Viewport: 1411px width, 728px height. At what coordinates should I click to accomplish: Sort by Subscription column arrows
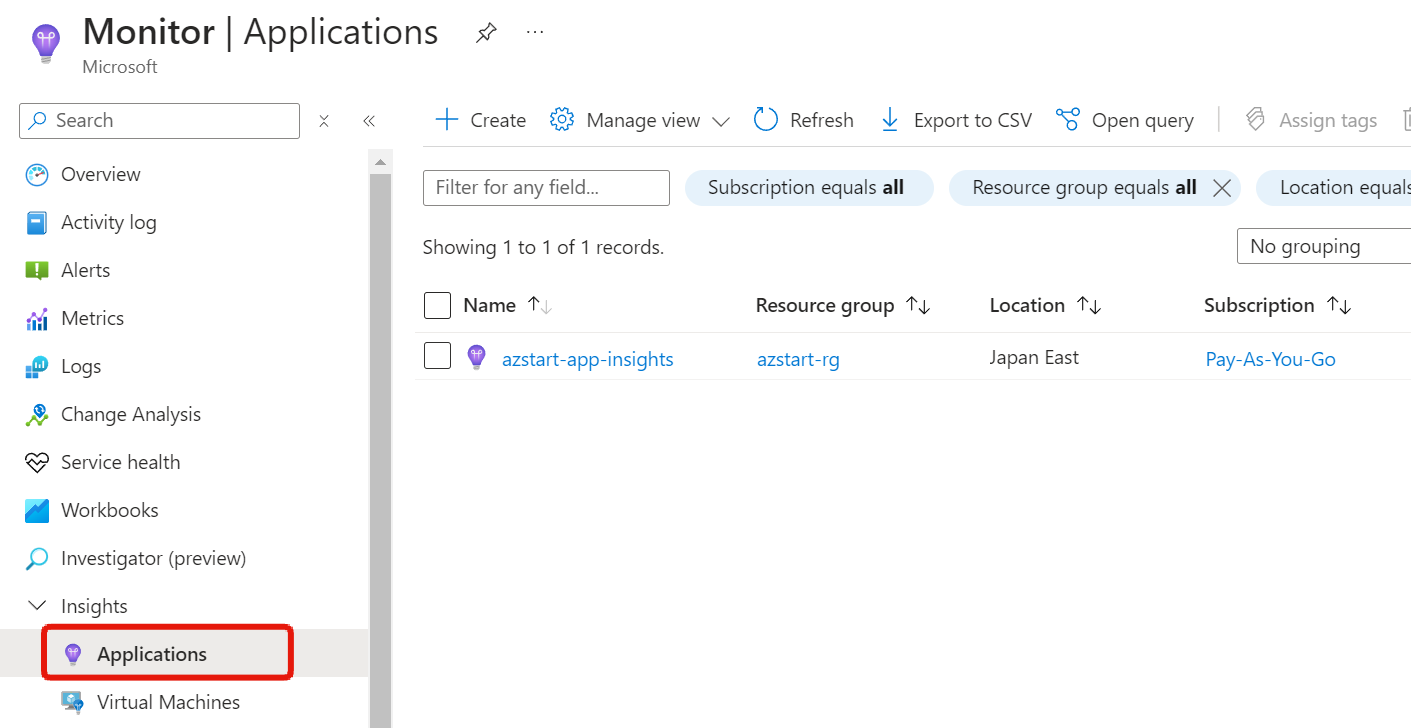pos(1339,305)
